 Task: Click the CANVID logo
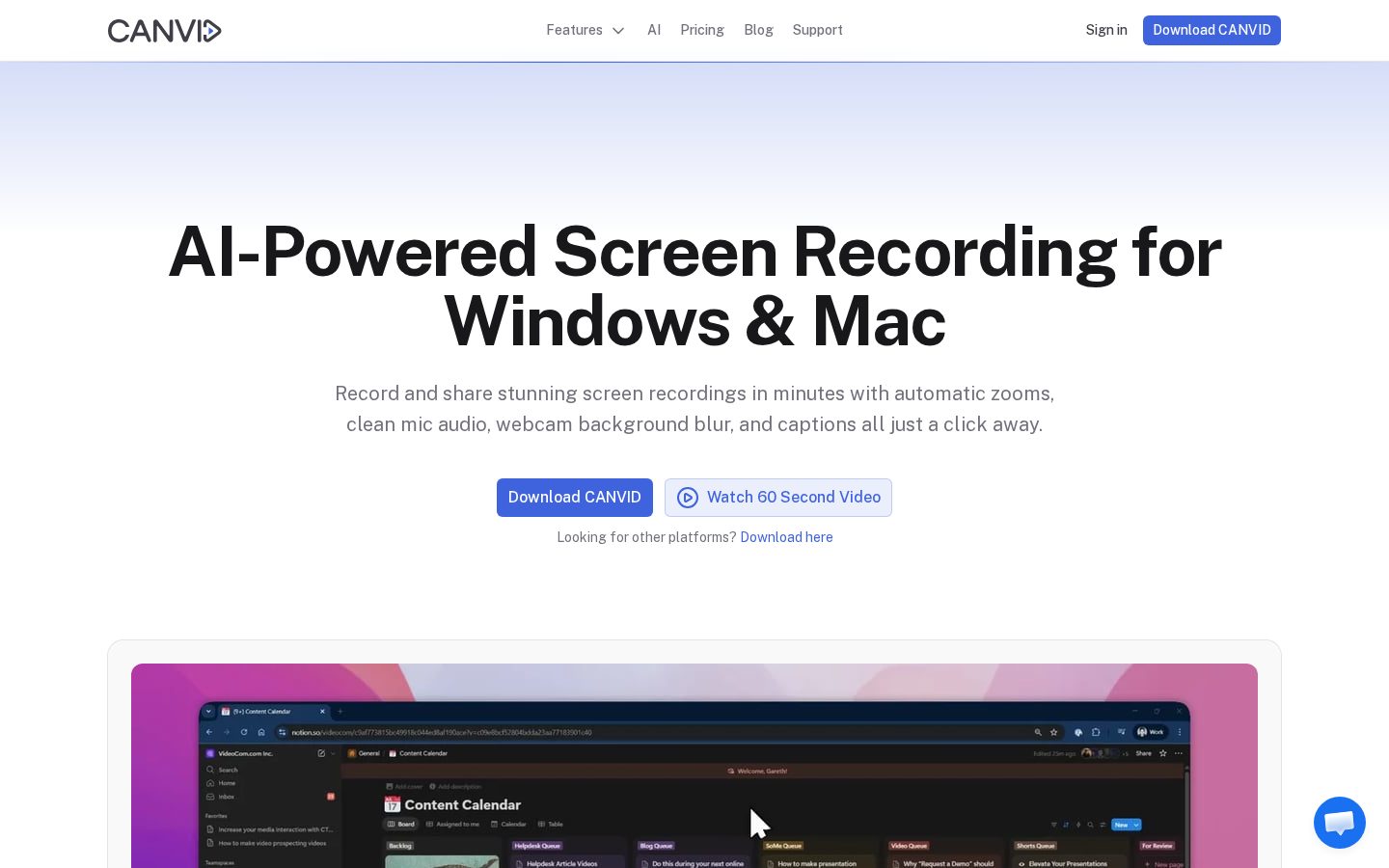[x=164, y=31]
